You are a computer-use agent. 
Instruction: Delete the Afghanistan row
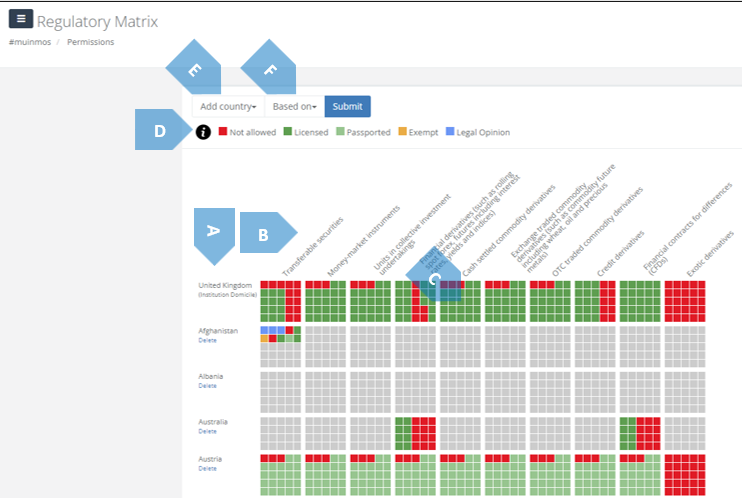click(x=206, y=340)
